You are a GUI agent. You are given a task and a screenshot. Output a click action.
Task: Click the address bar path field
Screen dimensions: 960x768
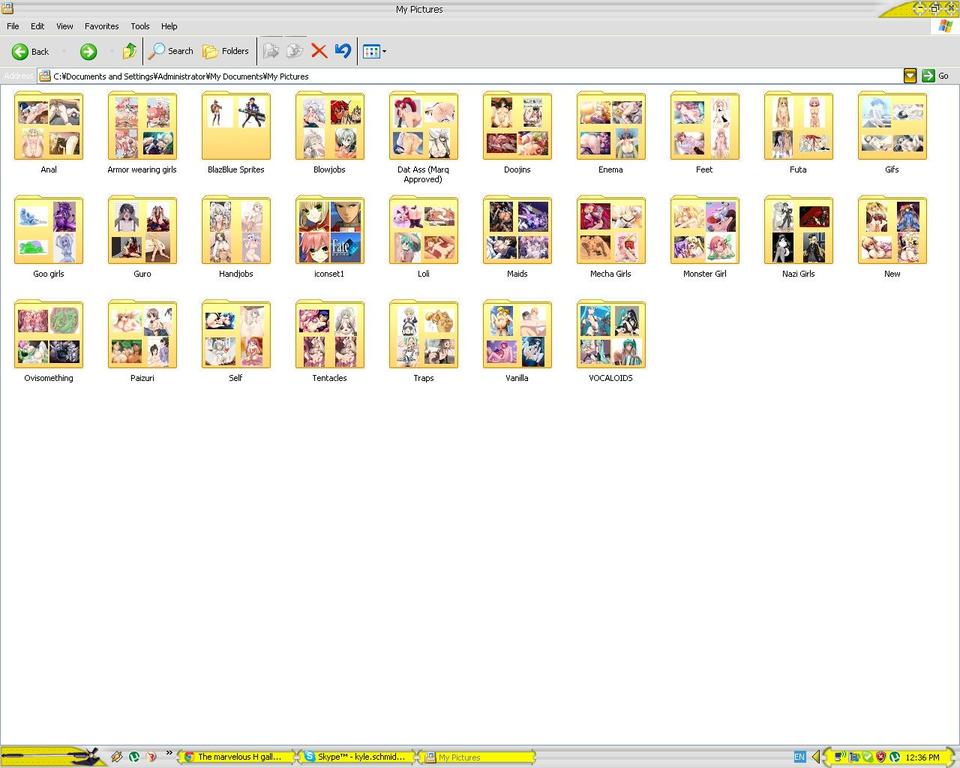[x=470, y=76]
